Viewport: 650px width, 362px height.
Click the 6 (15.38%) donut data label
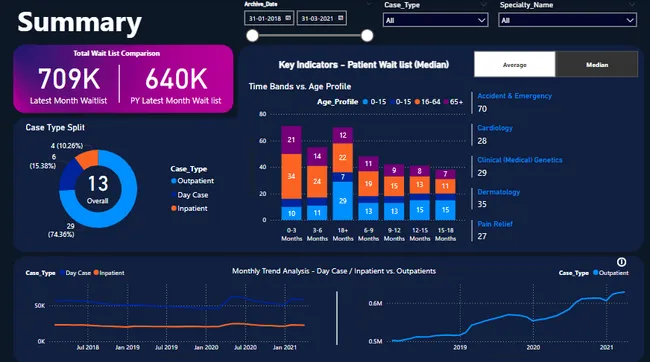point(42,161)
